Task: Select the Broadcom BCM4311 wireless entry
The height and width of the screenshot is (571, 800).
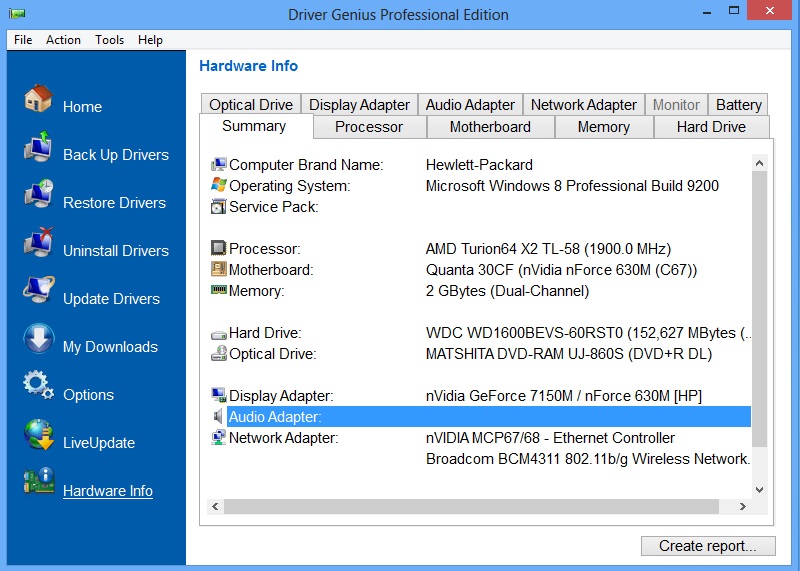Action: point(588,459)
